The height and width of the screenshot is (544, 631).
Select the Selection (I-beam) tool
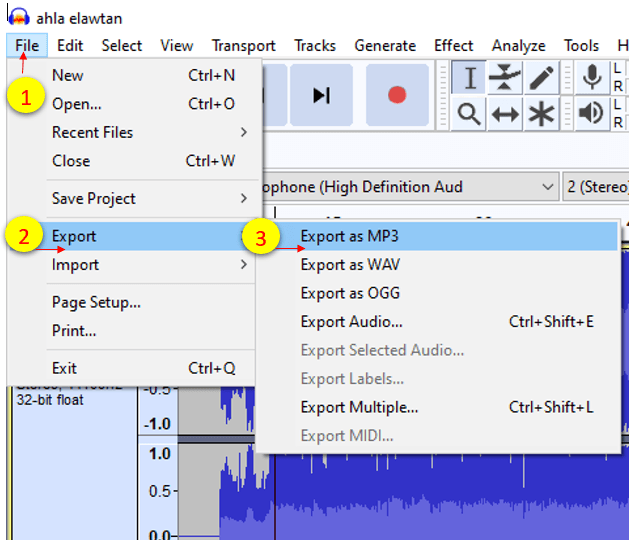click(x=469, y=77)
